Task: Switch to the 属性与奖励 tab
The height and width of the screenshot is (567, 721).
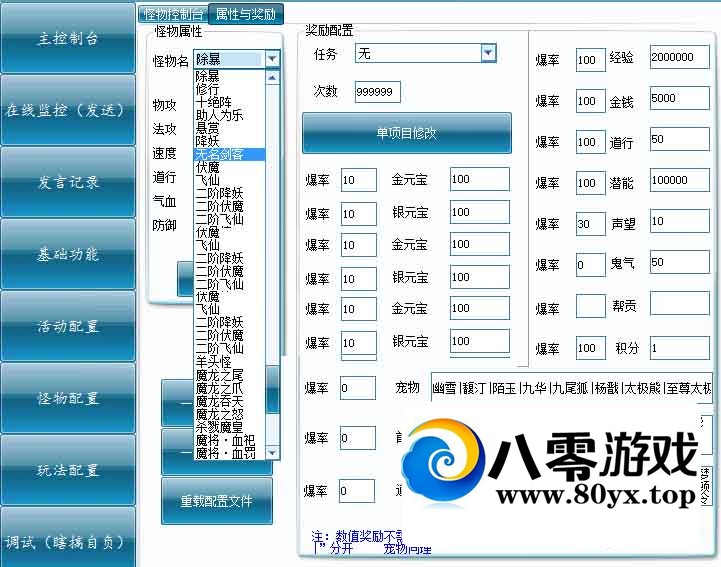Action: [x=246, y=14]
